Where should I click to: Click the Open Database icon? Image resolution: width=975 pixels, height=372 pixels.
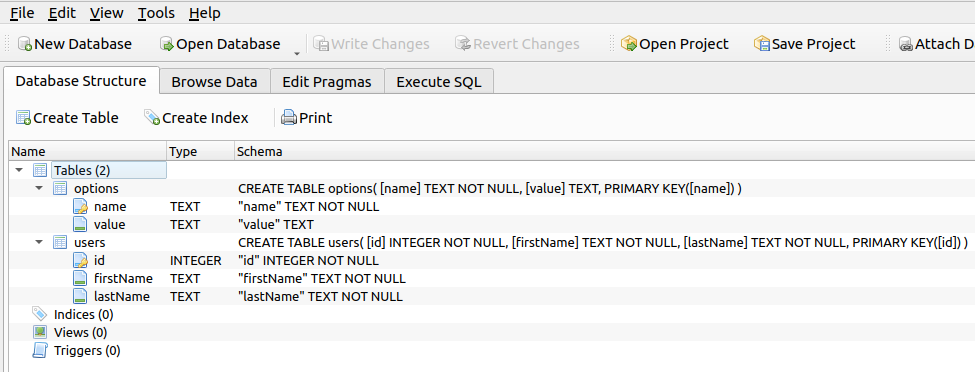click(167, 44)
